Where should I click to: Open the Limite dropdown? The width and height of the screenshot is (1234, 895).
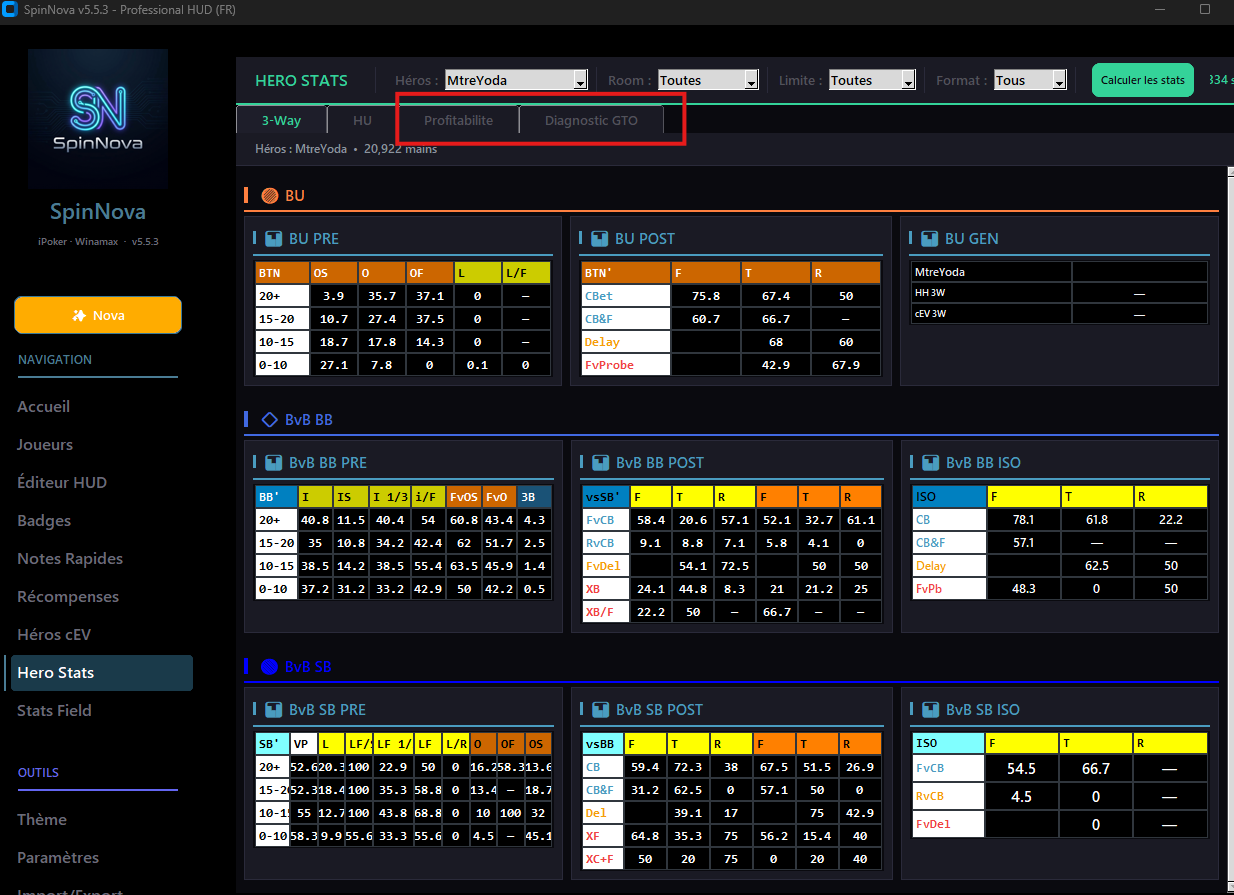point(872,80)
